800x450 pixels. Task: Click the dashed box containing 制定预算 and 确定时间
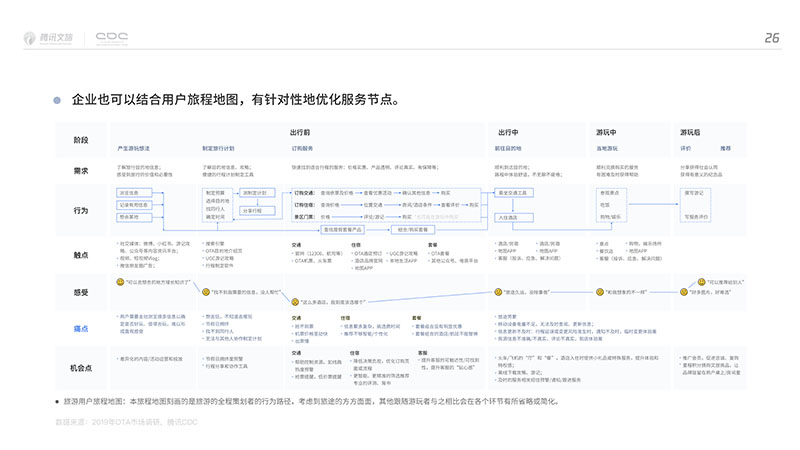pyautogui.click(x=217, y=205)
